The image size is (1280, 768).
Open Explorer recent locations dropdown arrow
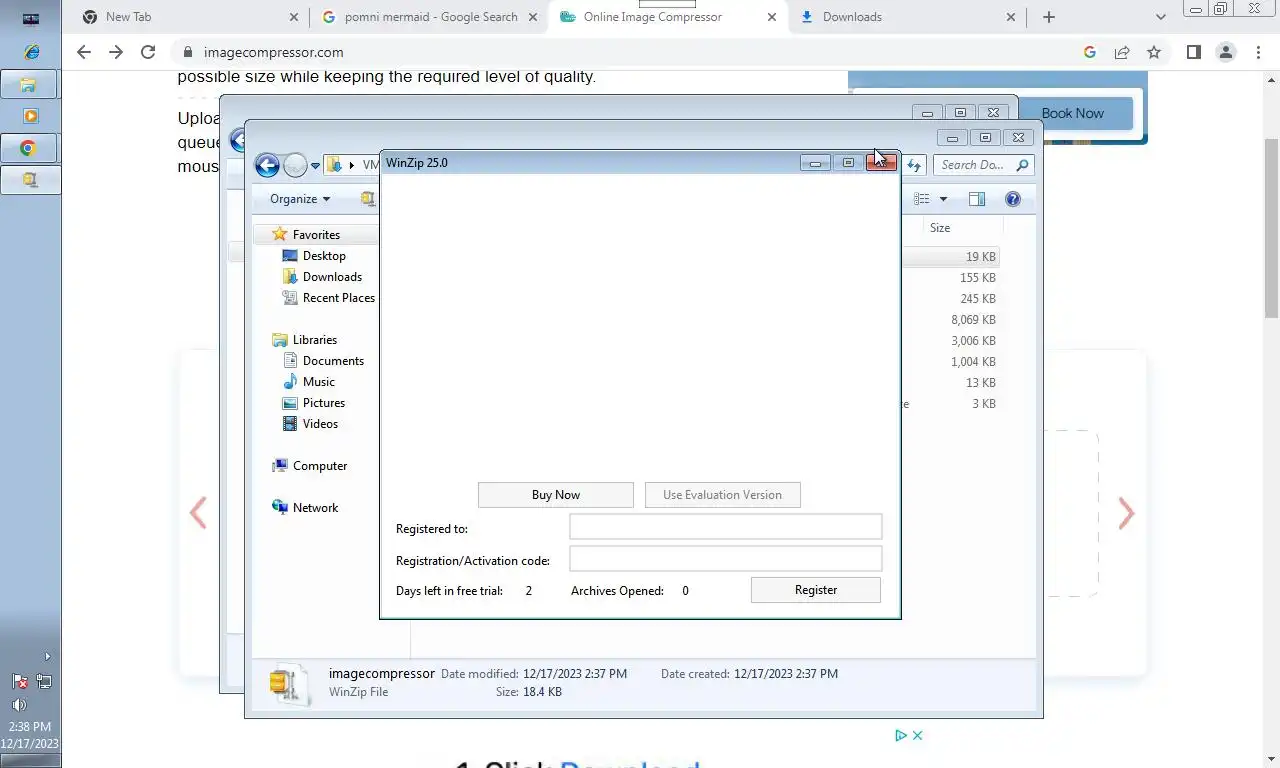[315, 166]
